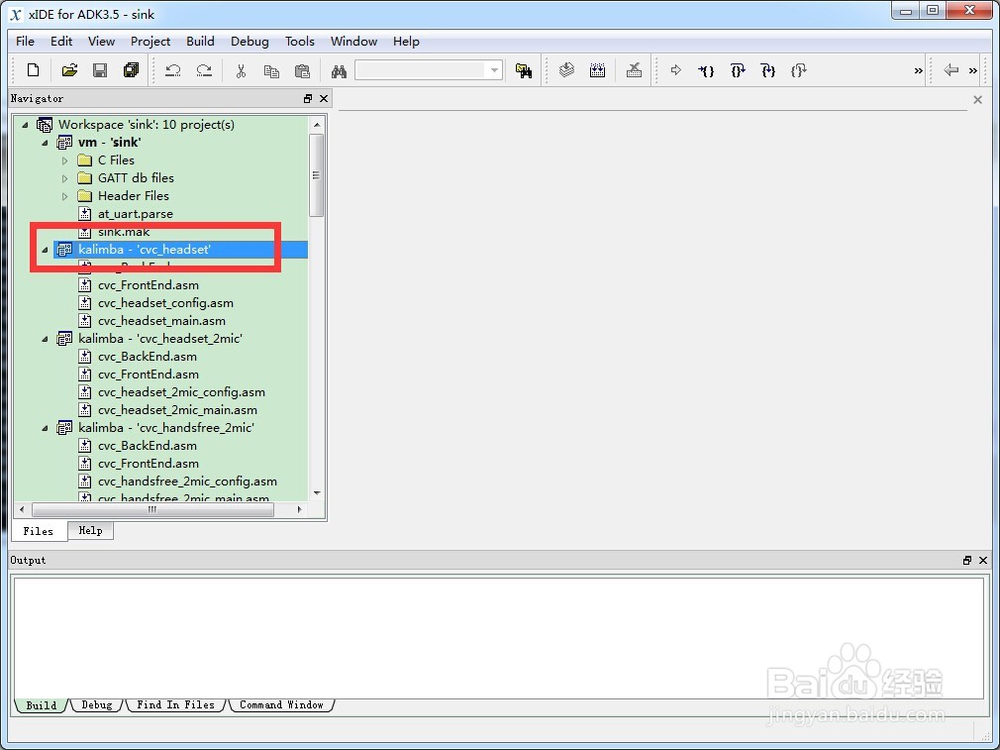Collapse the kalimba 'cvc_headset_2mic' project
Viewport: 1000px width, 750px height.
45,339
